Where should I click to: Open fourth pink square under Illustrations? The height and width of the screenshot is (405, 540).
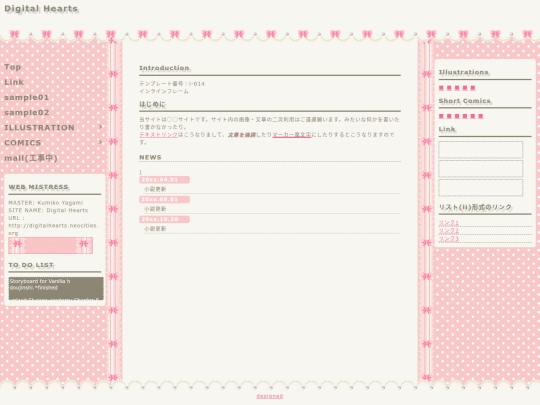465,88
